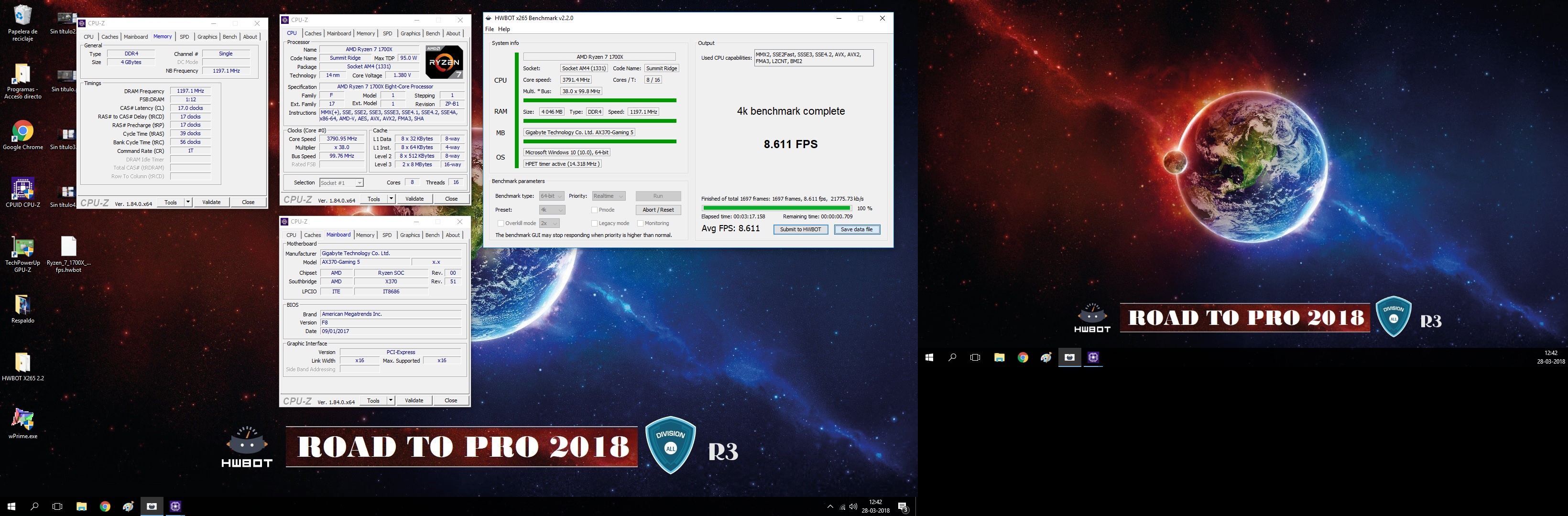Click Submit to HWBOT button
This screenshot has height=516, width=1568.
pyautogui.click(x=800, y=229)
